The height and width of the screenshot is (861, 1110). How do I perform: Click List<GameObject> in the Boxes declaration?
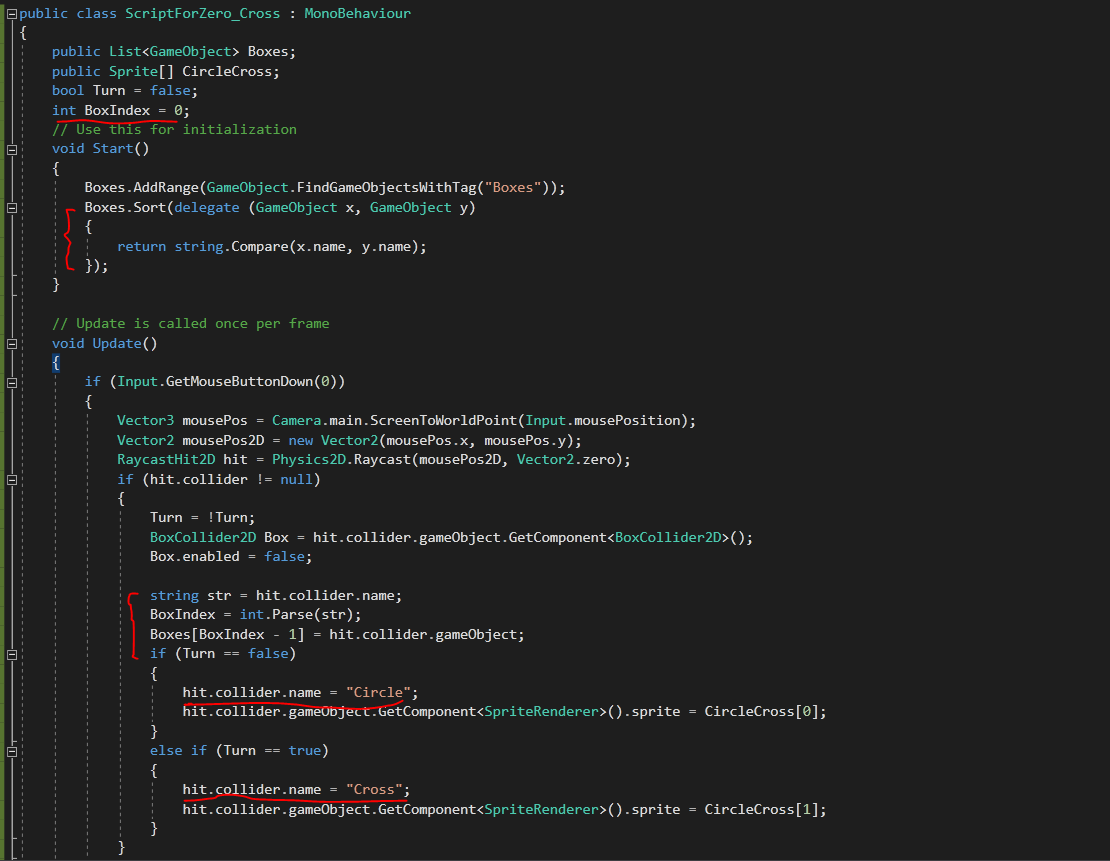173,52
